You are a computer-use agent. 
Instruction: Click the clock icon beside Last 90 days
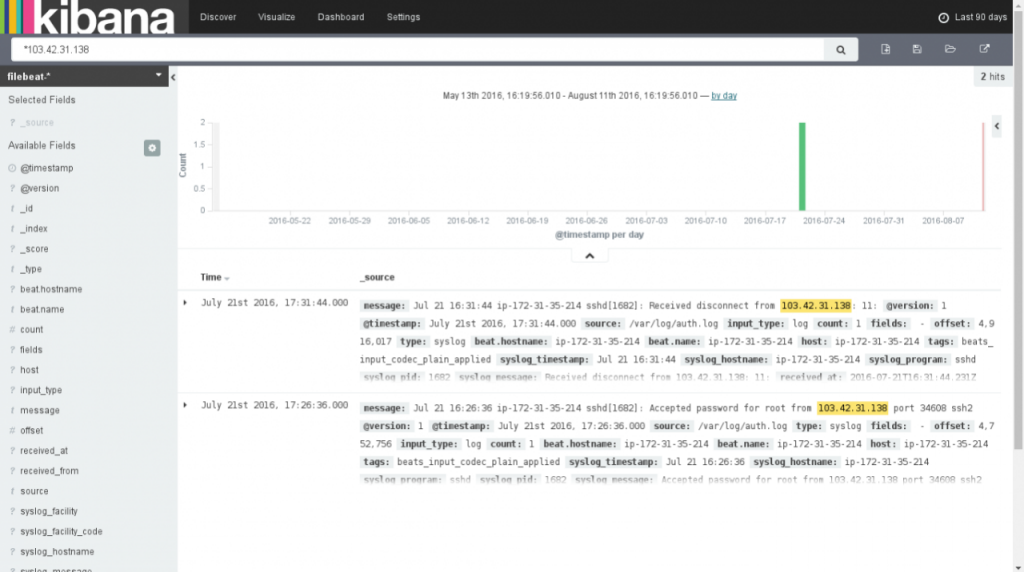click(x=943, y=18)
